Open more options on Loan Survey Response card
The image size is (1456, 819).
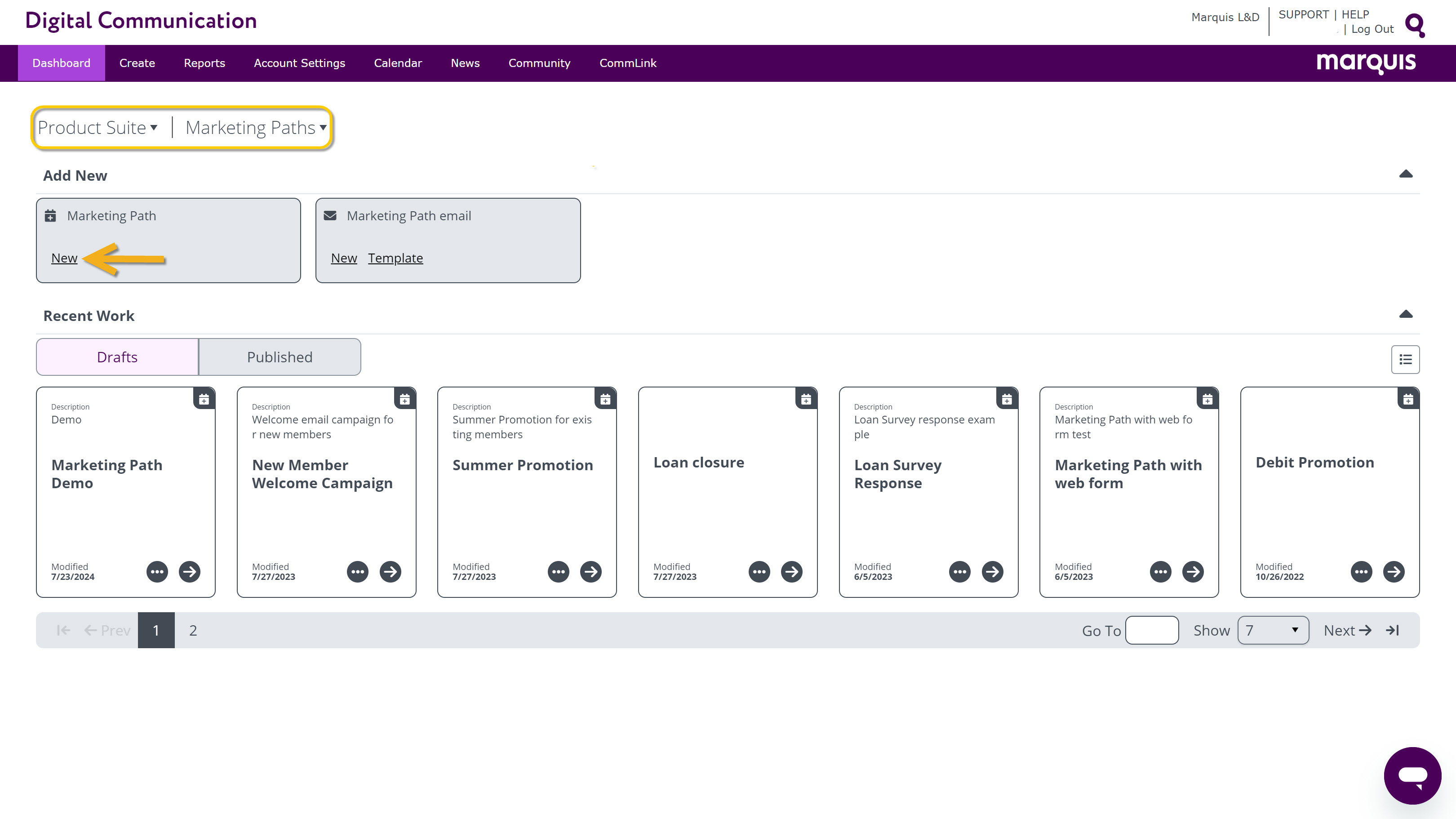pyautogui.click(x=960, y=571)
